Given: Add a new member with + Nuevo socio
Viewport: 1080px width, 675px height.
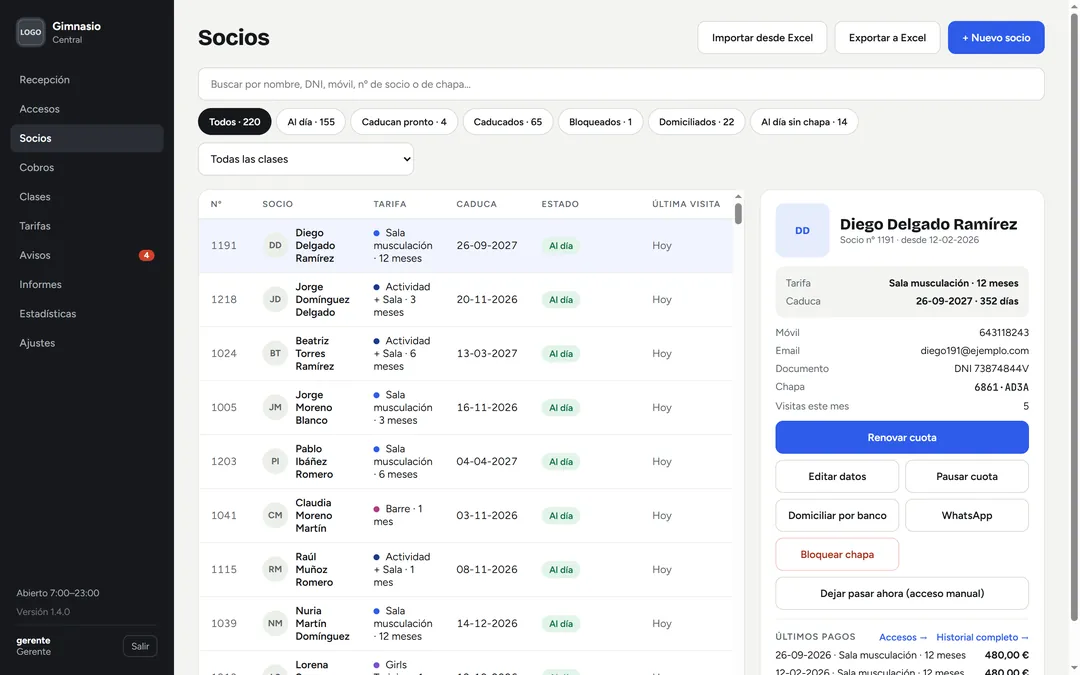Looking at the screenshot, I should (996, 38).
